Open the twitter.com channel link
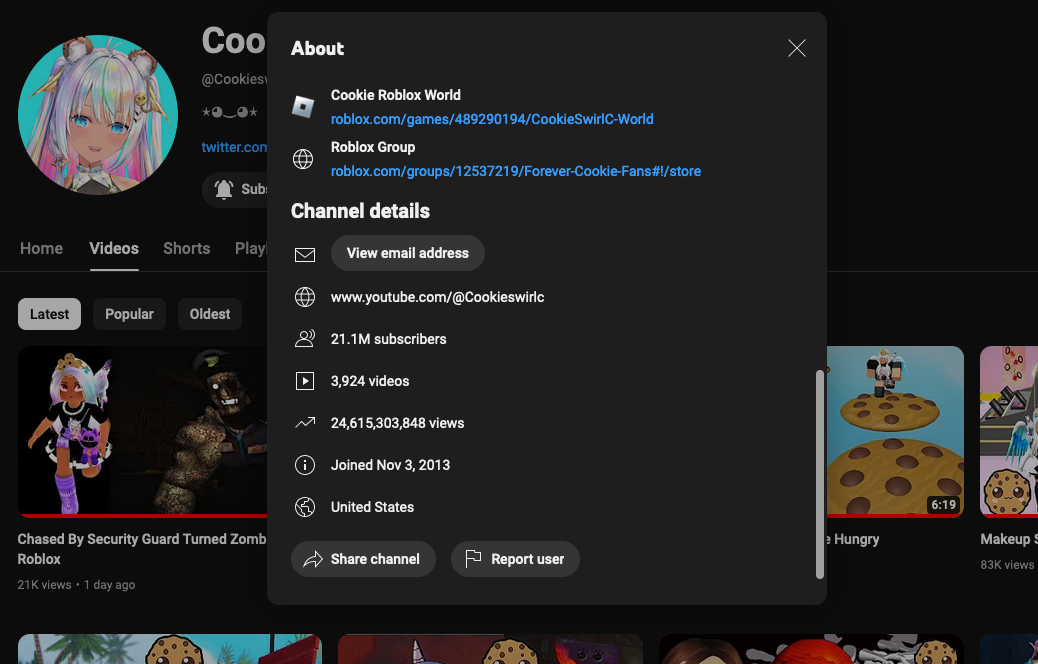This screenshot has width=1038, height=664. coord(234,148)
